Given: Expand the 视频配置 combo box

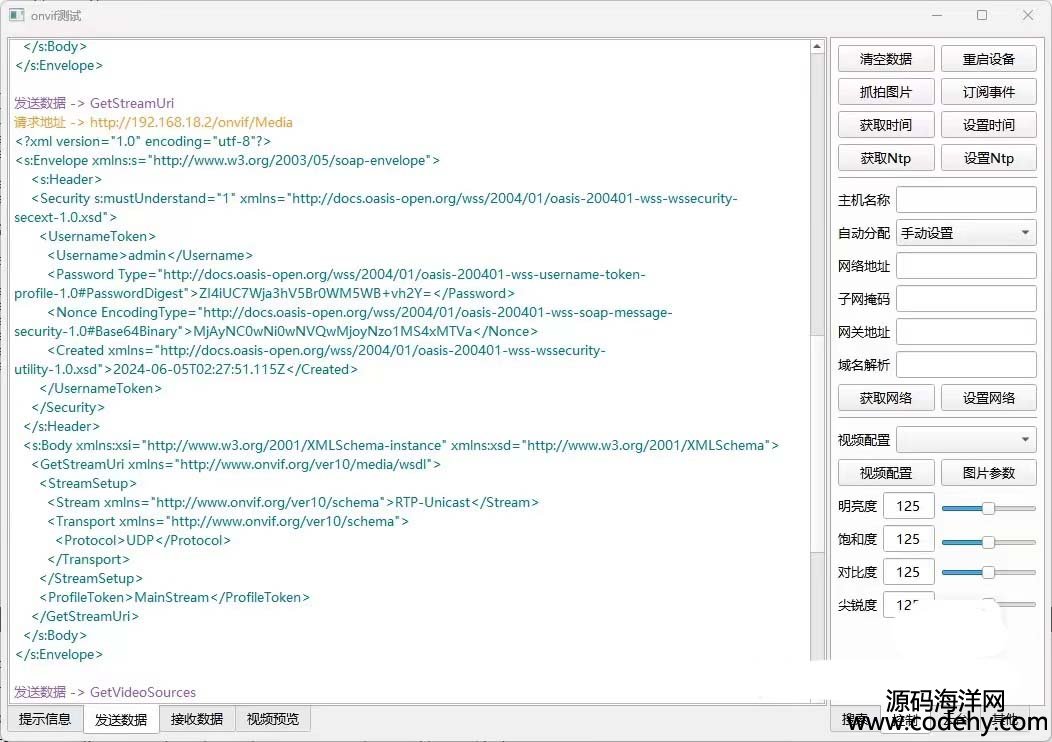Looking at the screenshot, I should pos(966,439).
